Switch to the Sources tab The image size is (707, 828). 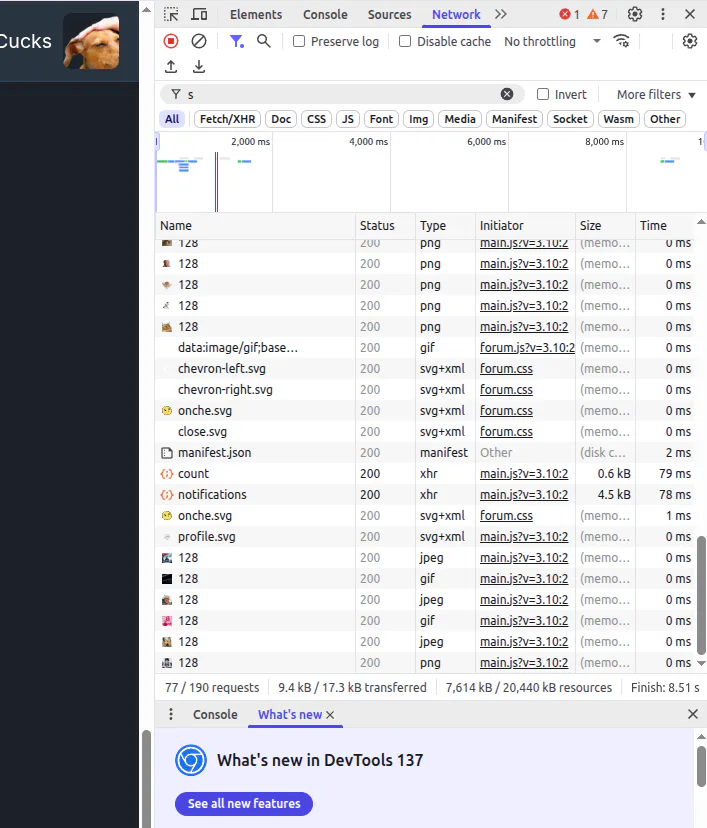coord(390,14)
